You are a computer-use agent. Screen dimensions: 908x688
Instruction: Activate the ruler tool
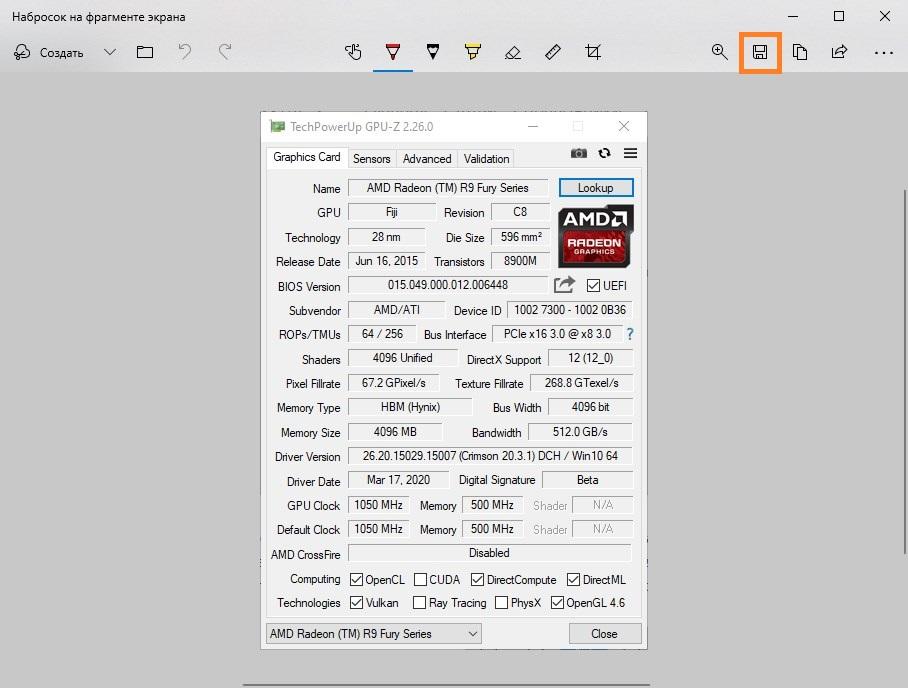tap(552, 52)
